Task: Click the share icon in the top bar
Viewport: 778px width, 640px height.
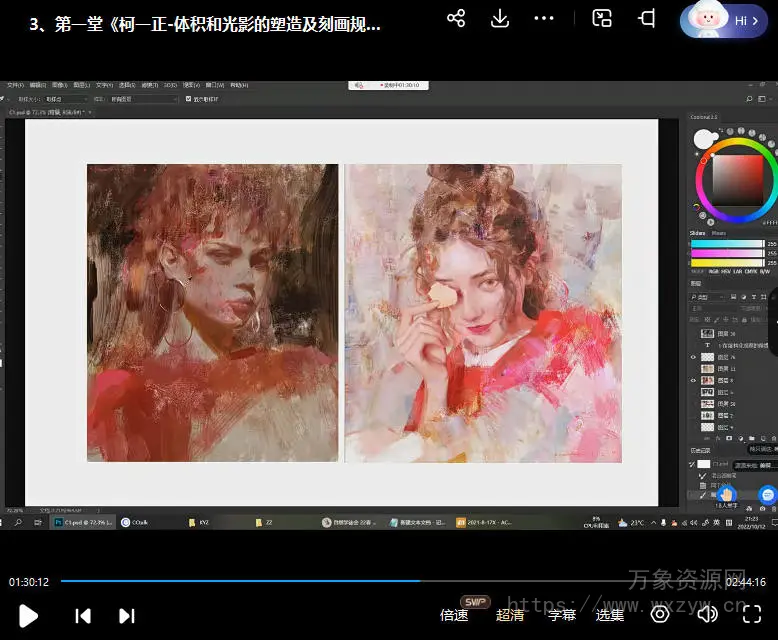Action: pos(456,19)
